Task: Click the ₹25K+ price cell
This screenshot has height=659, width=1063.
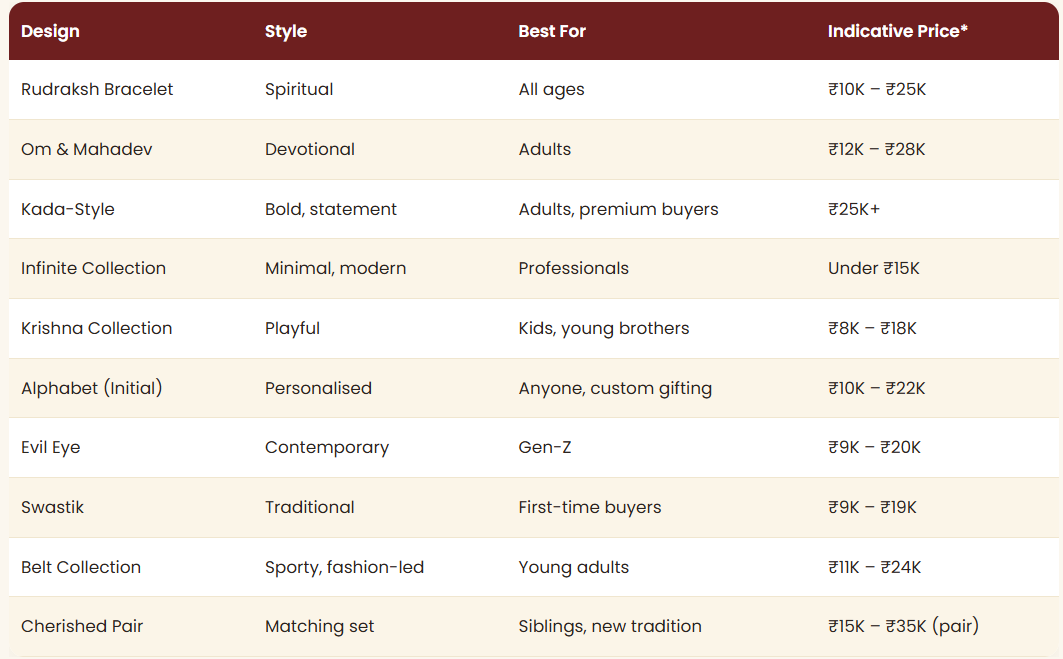Action: (854, 209)
